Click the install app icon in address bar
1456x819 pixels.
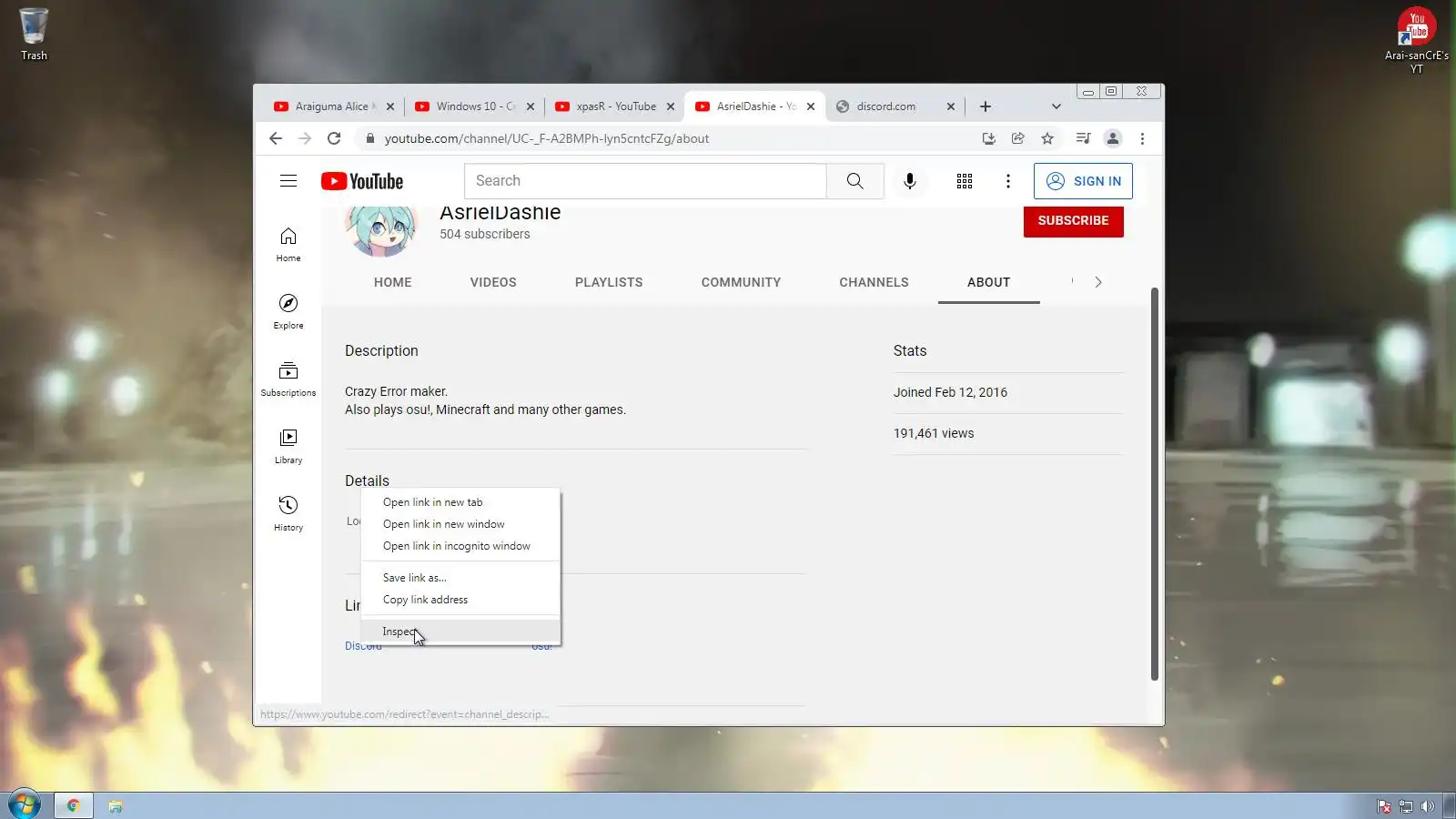tap(988, 138)
